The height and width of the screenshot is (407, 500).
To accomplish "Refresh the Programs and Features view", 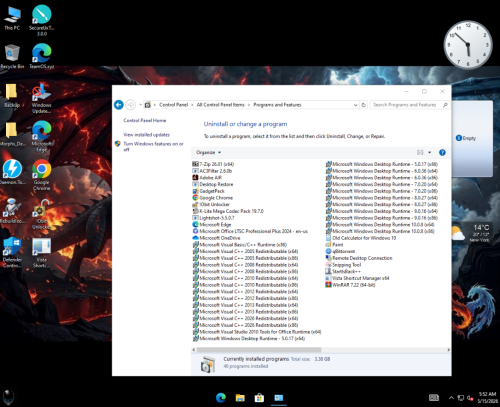I will coord(364,105).
